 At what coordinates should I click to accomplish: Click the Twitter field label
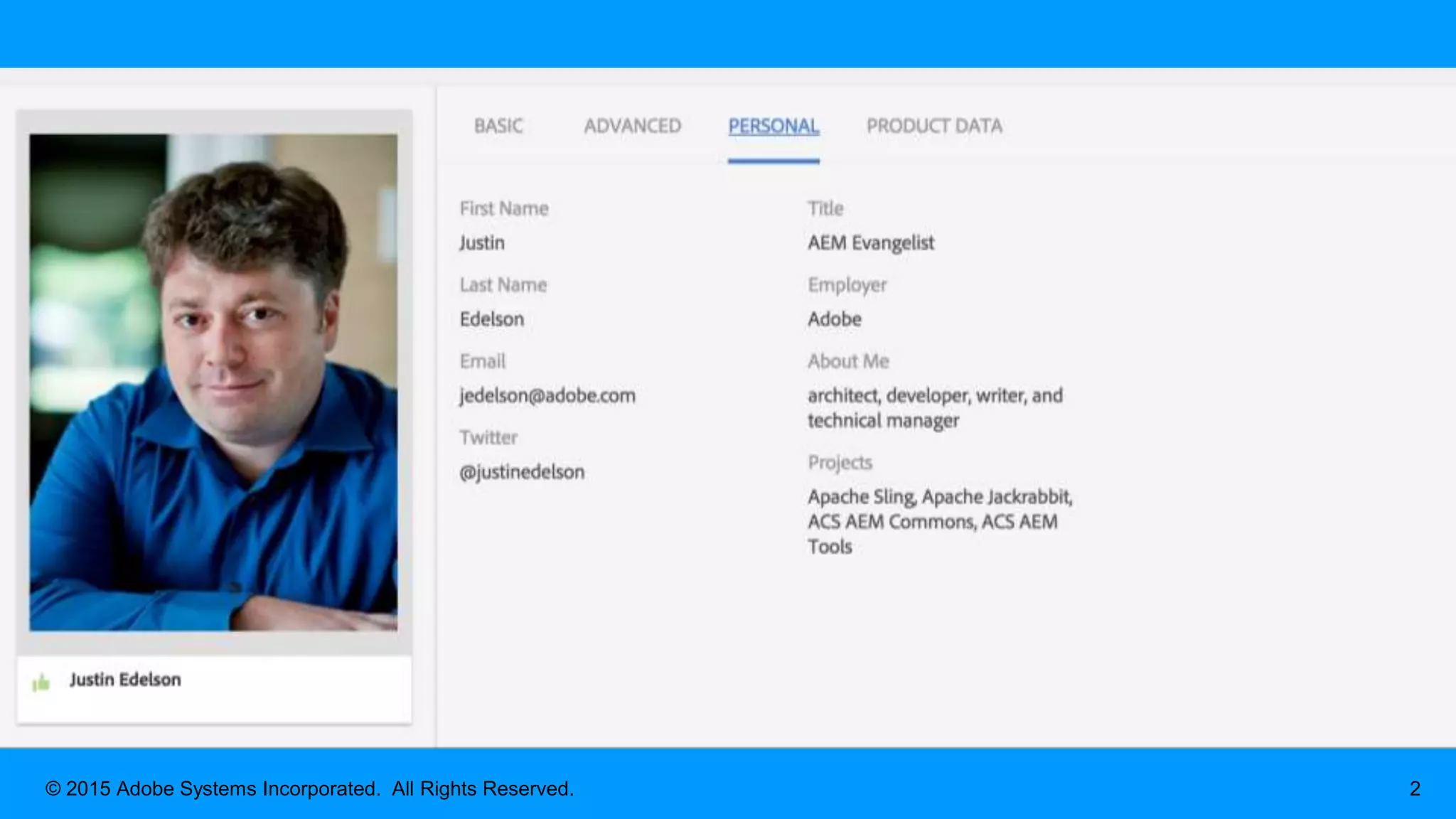[488, 437]
